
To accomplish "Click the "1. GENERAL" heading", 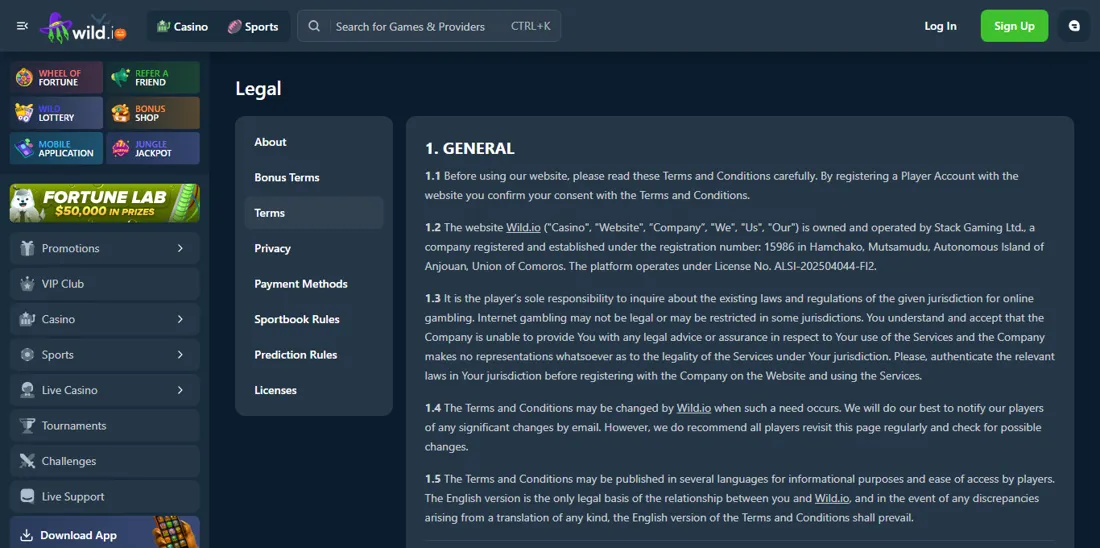I will (x=469, y=149).
